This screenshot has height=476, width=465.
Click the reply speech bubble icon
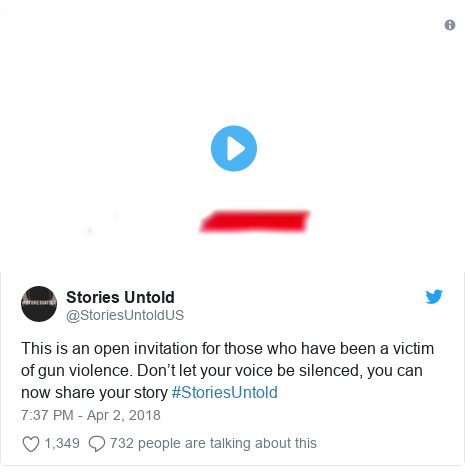(97, 444)
